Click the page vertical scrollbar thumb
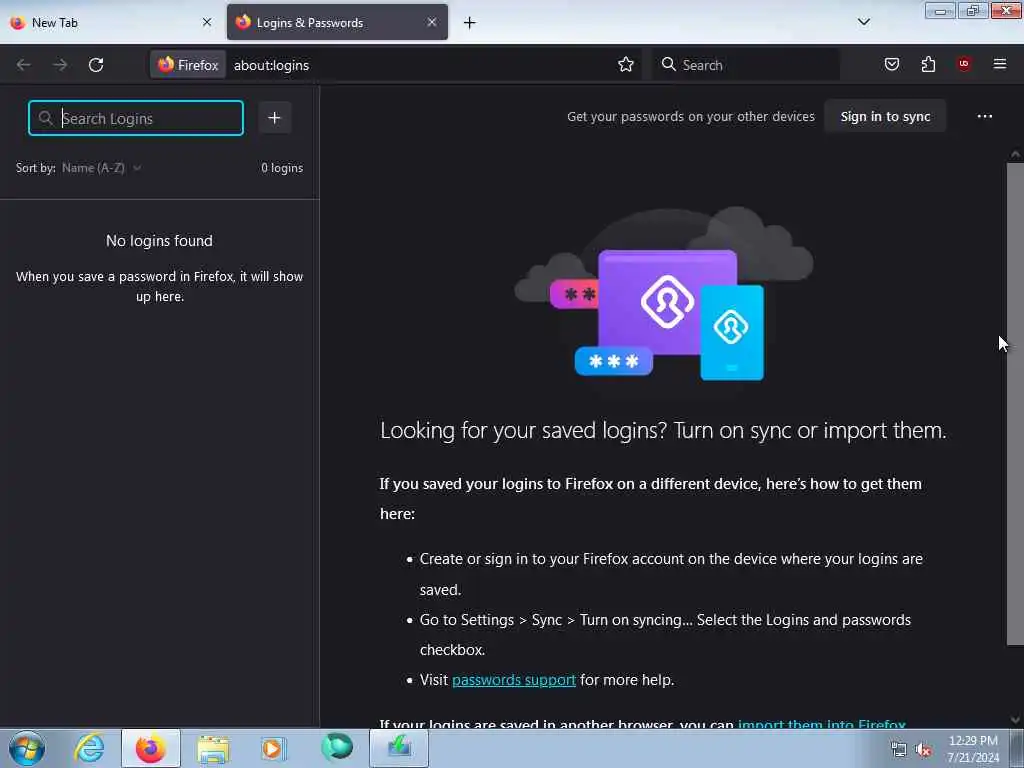This screenshot has height=768, width=1024. pyautogui.click(x=1015, y=404)
